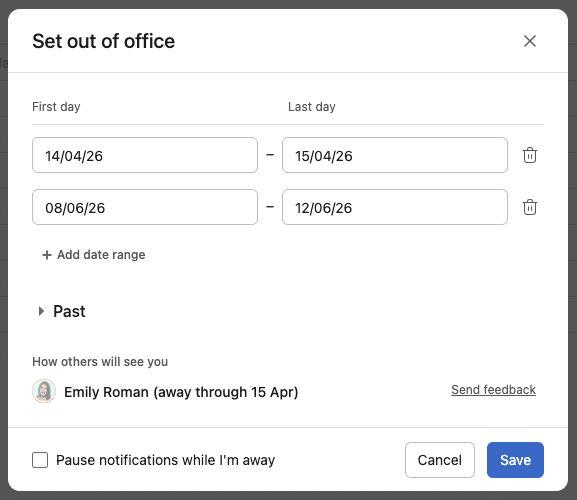Click Emily Roman's avatar picture
Viewport: 577px width, 500px height.
click(x=44, y=391)
